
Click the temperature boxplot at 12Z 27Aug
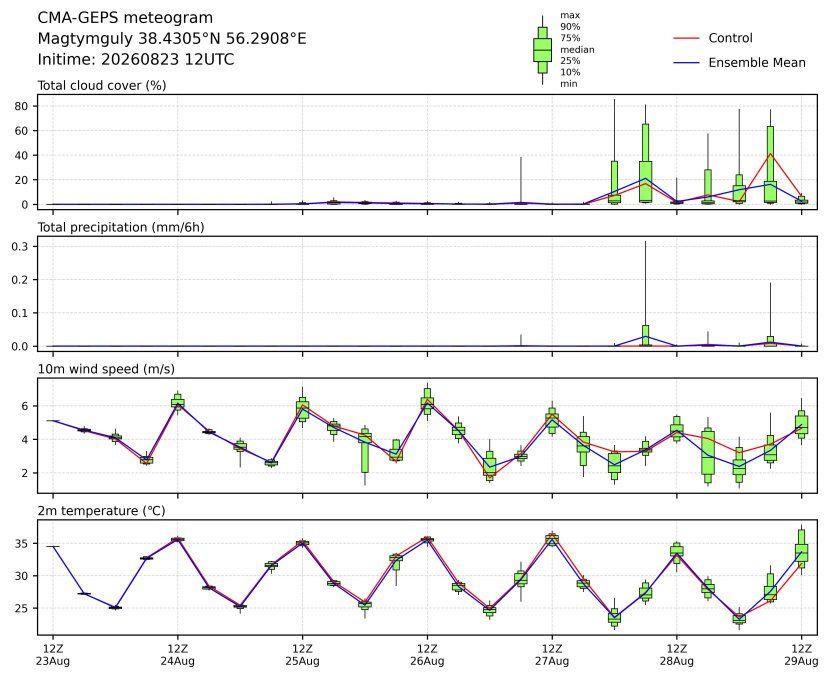coord(552,539)
